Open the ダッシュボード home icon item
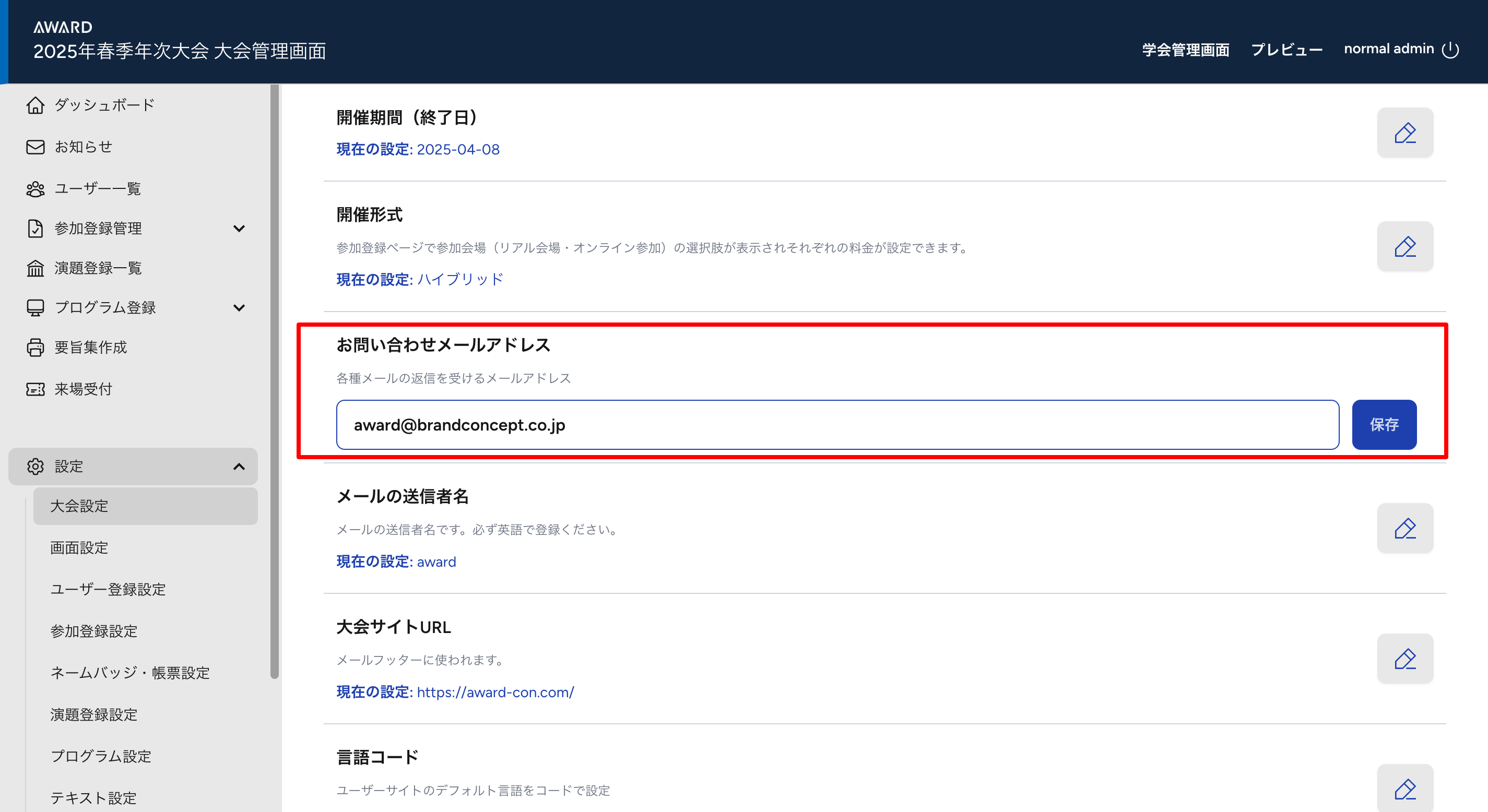 (90, 105)
